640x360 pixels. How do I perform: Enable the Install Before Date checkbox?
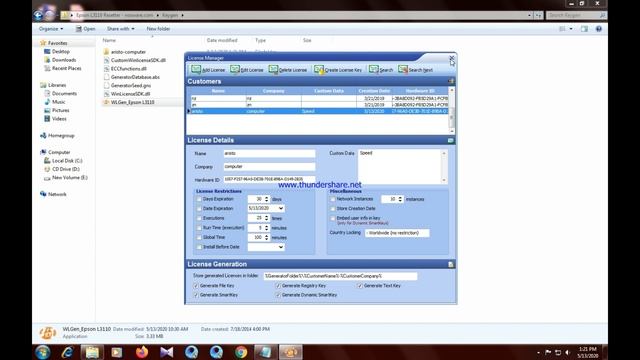tap(199, 247)
